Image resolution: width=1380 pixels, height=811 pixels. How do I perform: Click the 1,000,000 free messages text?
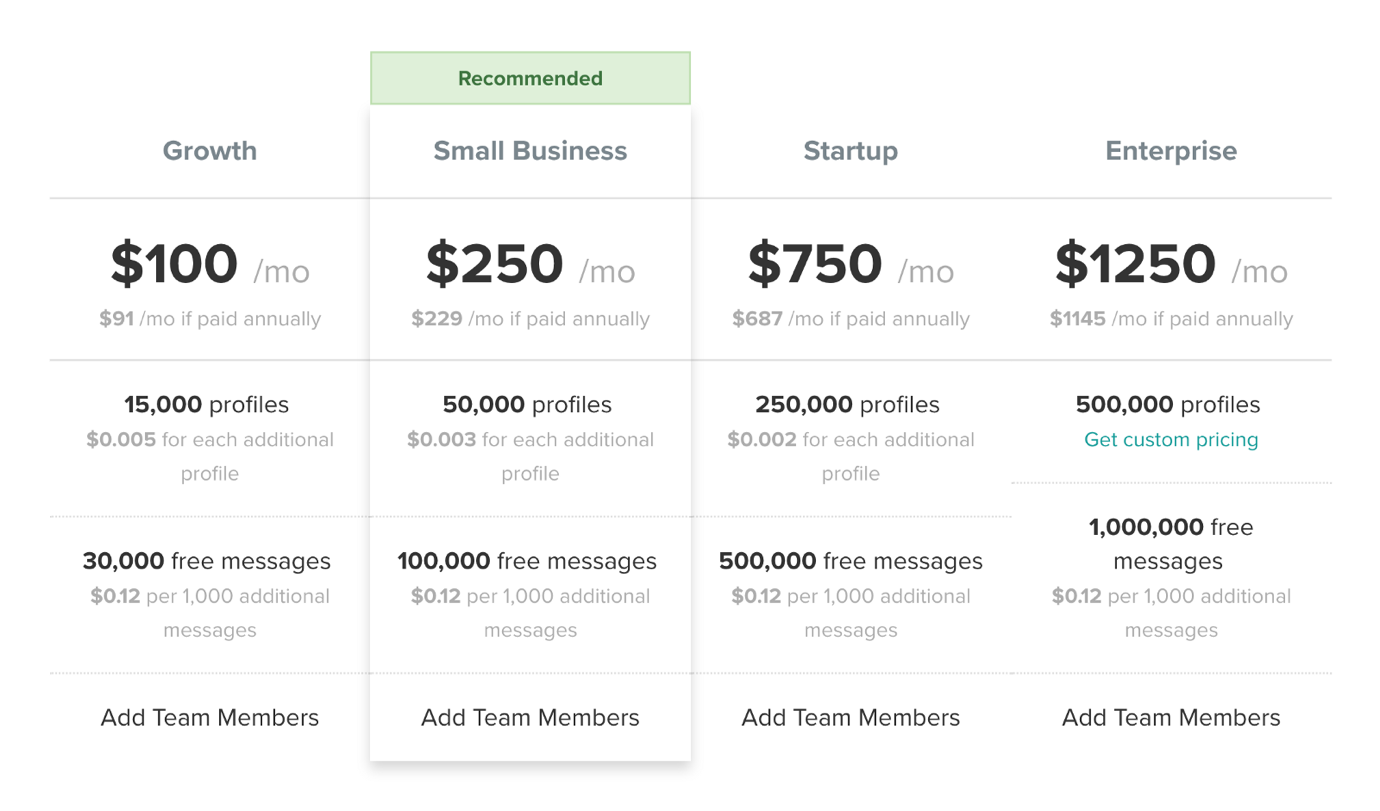(x=1170, y=543)
